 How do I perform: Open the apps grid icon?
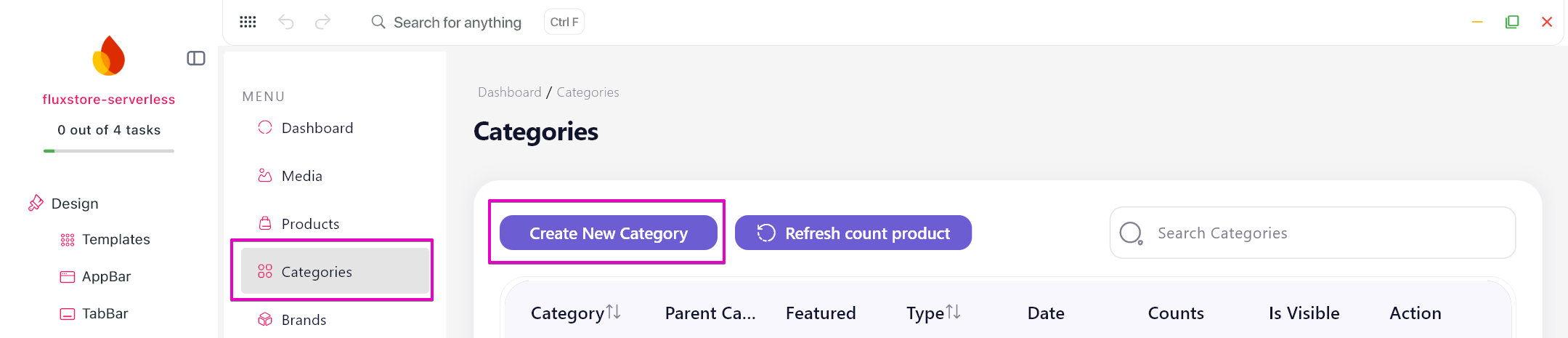click(248, 22)
